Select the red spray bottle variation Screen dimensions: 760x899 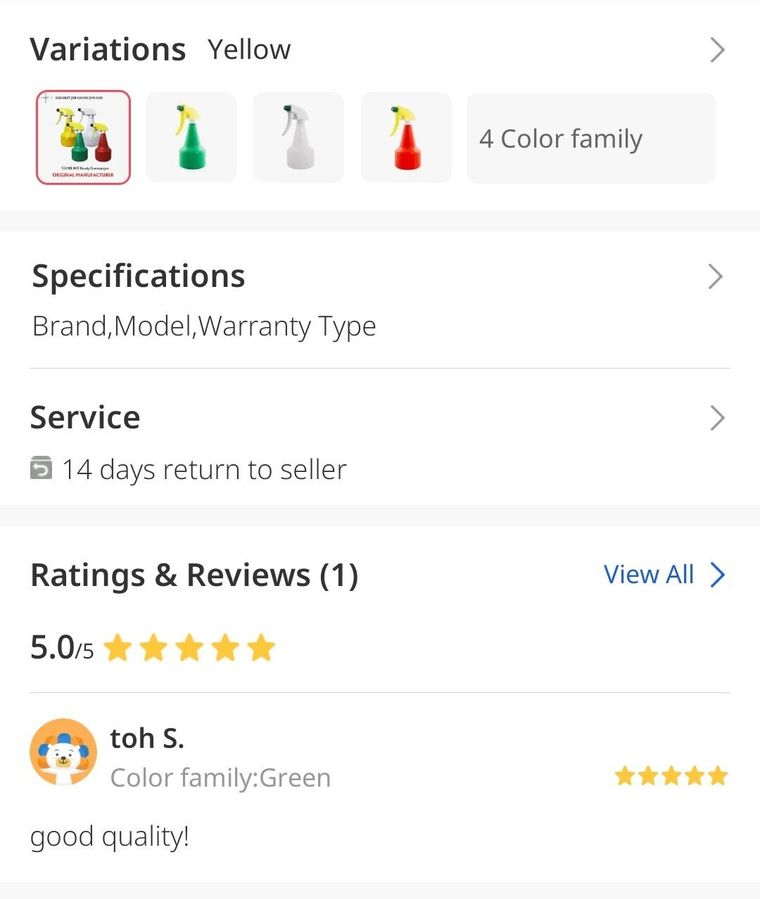[x=406, y=138]
